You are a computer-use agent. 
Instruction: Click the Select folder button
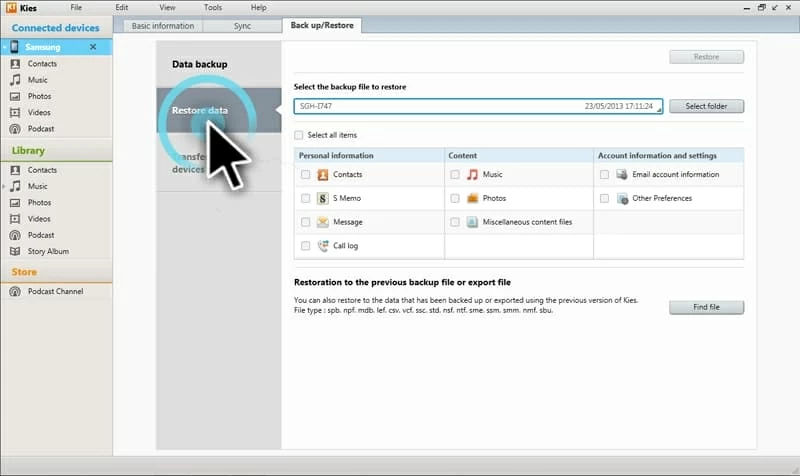(x=706, y=106)
